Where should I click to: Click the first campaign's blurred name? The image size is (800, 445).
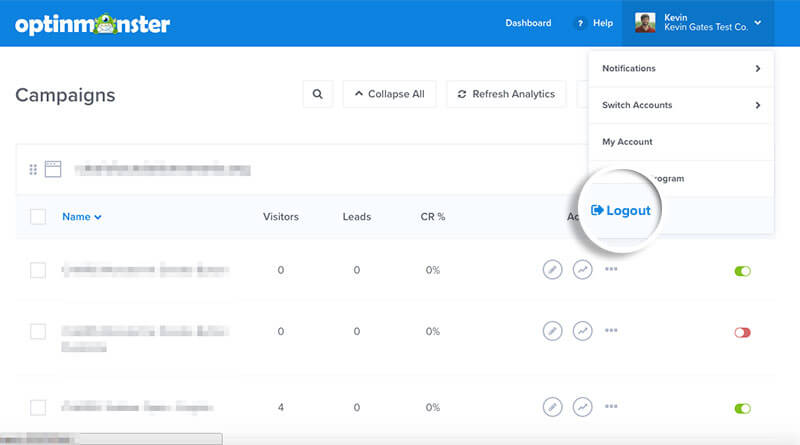145,270
